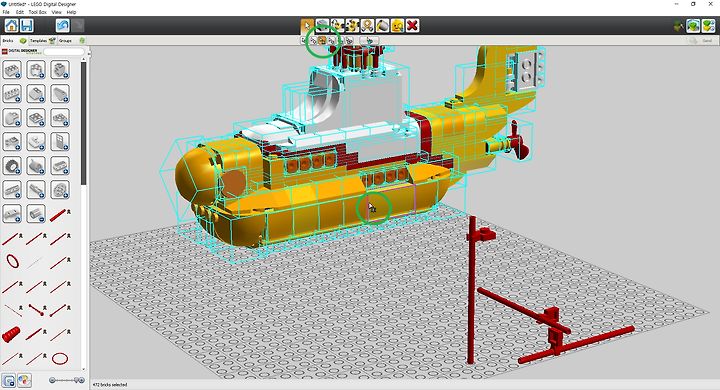Switch to Build mode
This screenshot has height=390, width=720.
pos(678,26)
